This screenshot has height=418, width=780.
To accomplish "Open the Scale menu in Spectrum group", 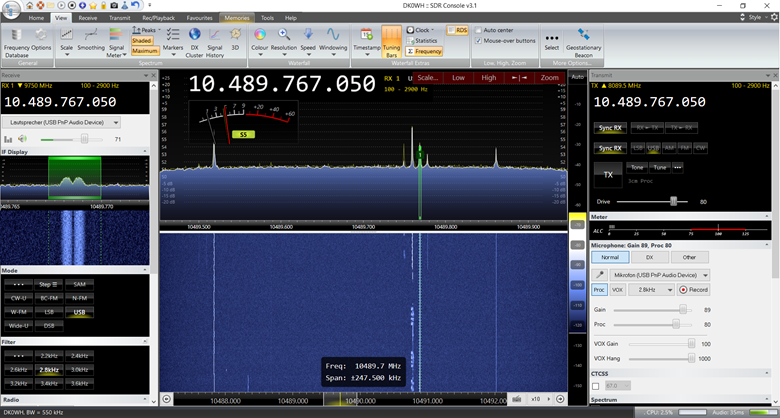I will pyautogui.click(x=67, y=42).
